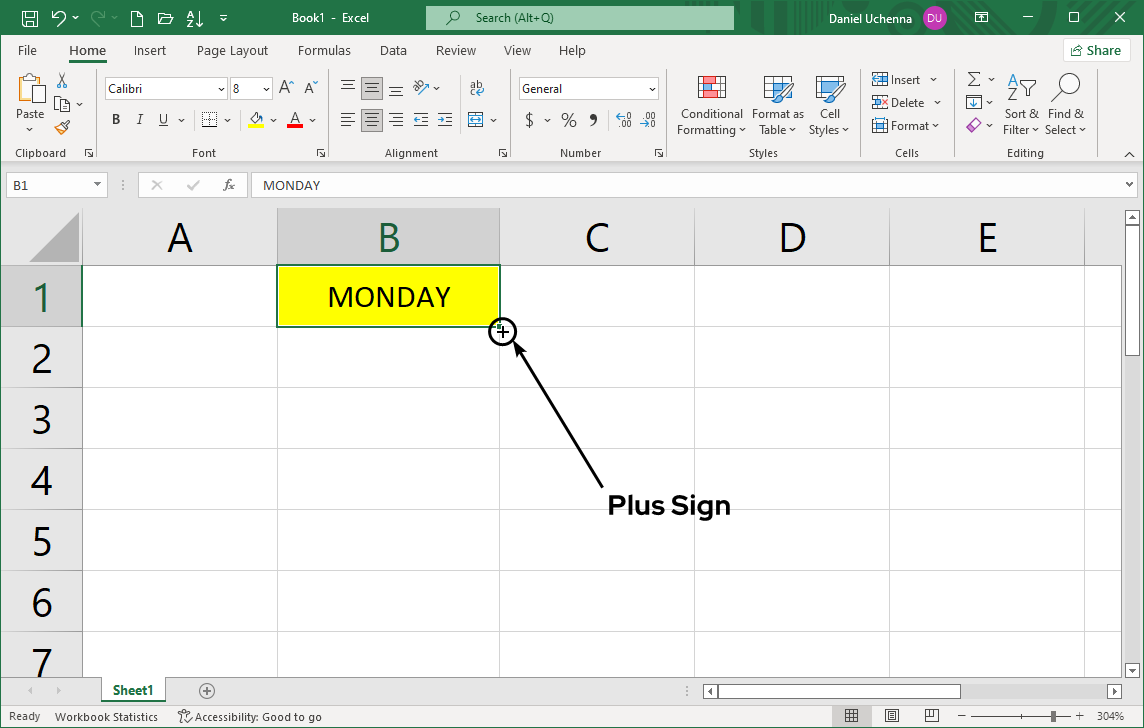
Task: Open the Page Layout tab
Action: click(232, 50)
